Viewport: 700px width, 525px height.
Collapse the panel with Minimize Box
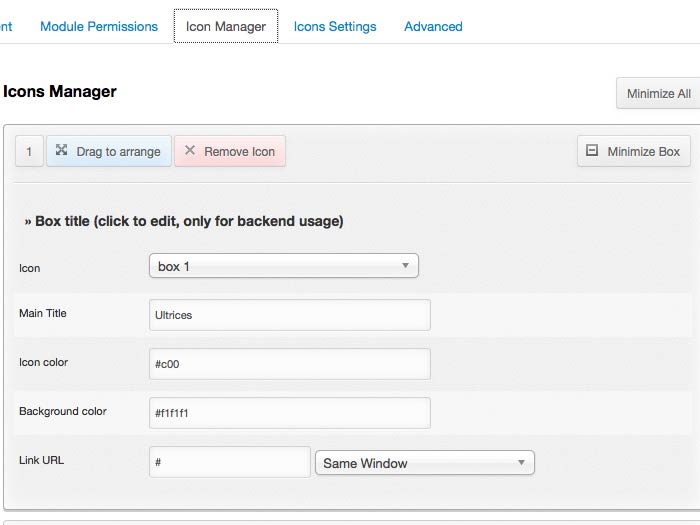(x=633, y=151)
